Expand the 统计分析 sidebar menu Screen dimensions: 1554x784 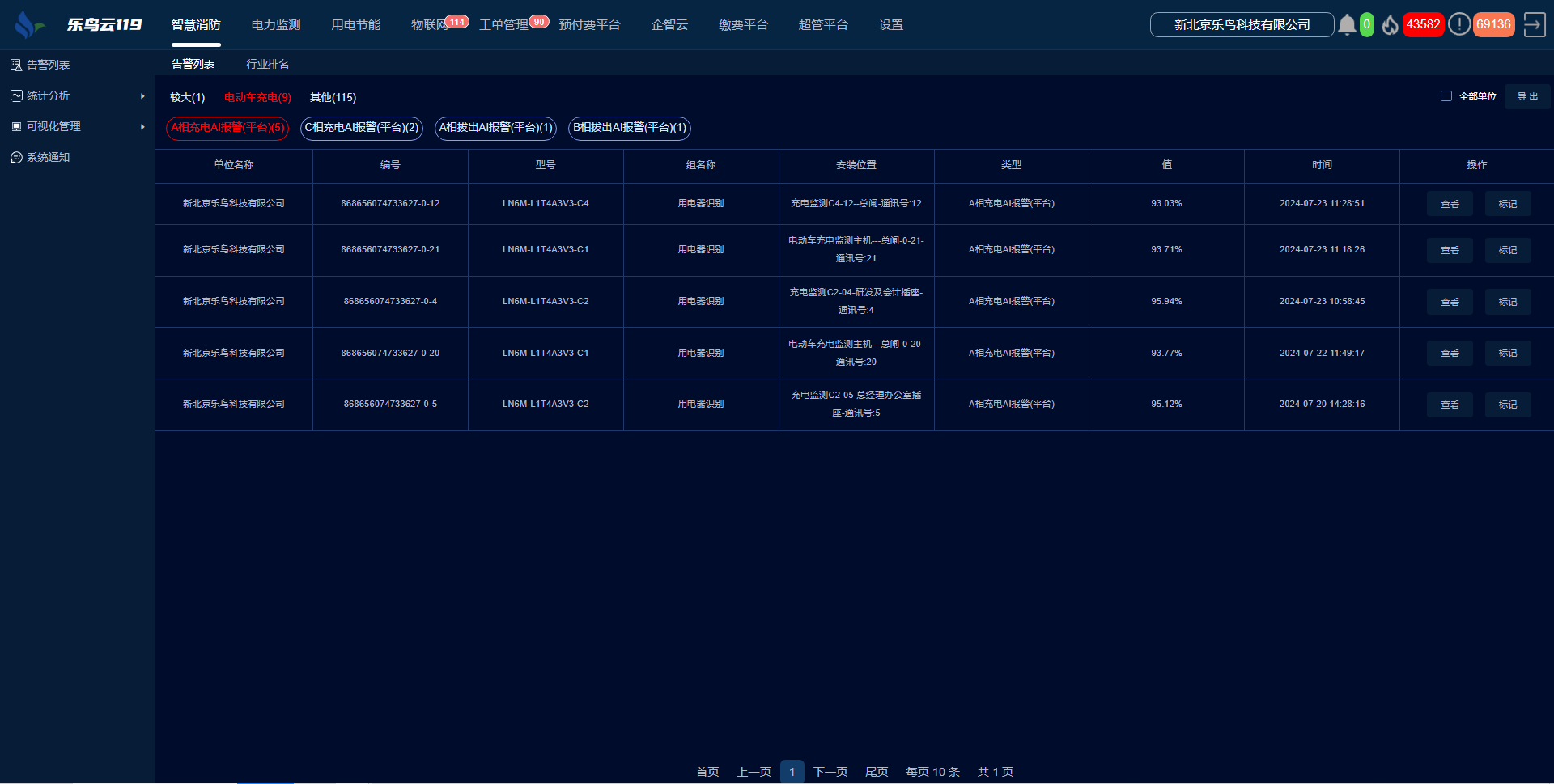(x=77, y=95)
